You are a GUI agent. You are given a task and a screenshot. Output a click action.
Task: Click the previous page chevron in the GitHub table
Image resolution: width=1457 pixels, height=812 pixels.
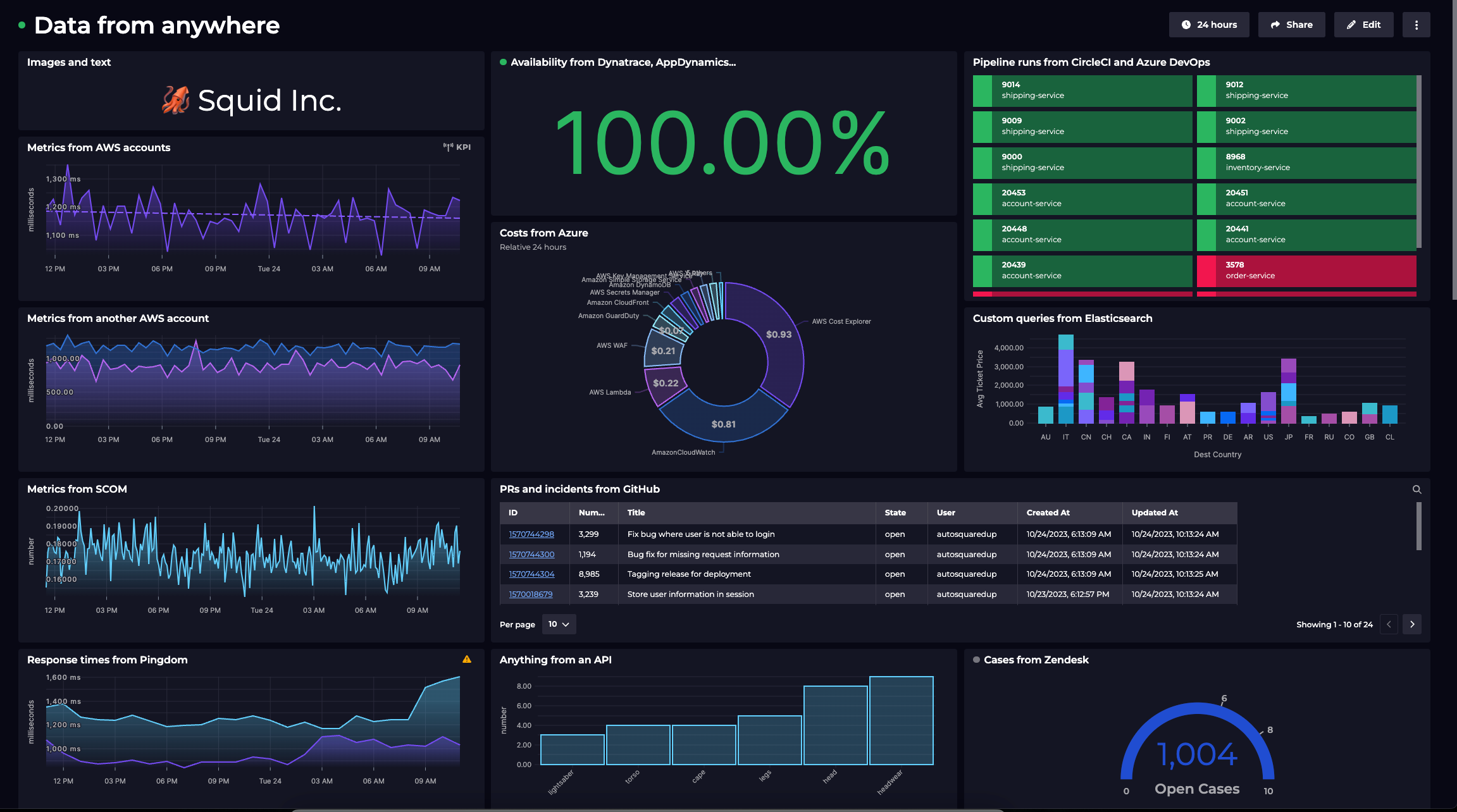[1389, 624]
